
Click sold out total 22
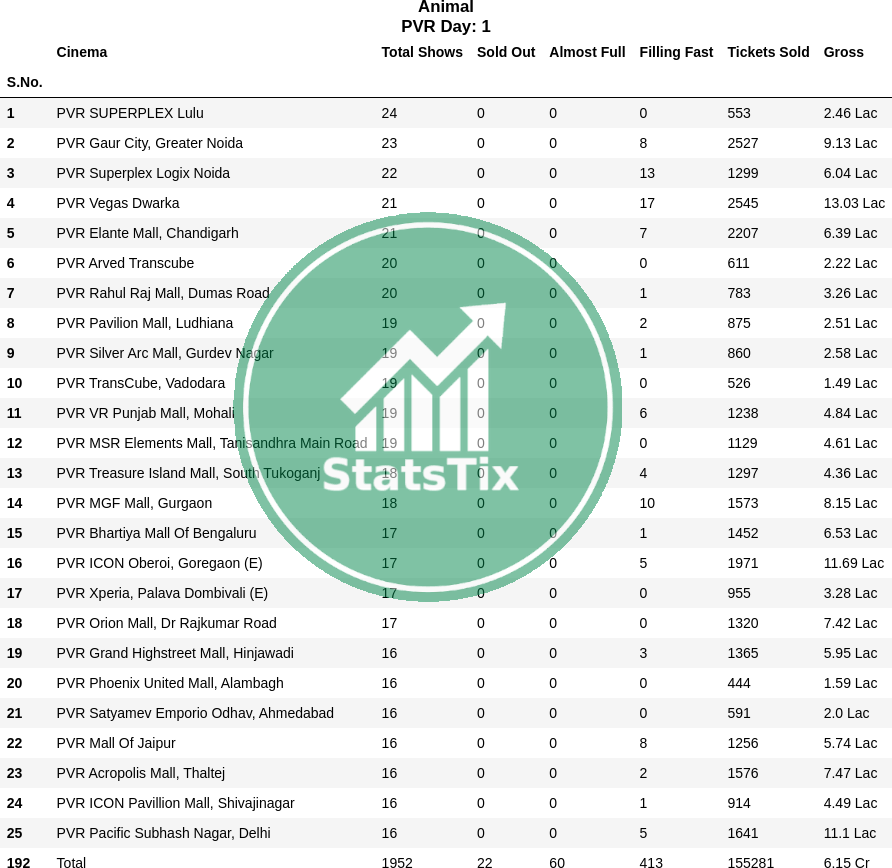tap(485, 863)
